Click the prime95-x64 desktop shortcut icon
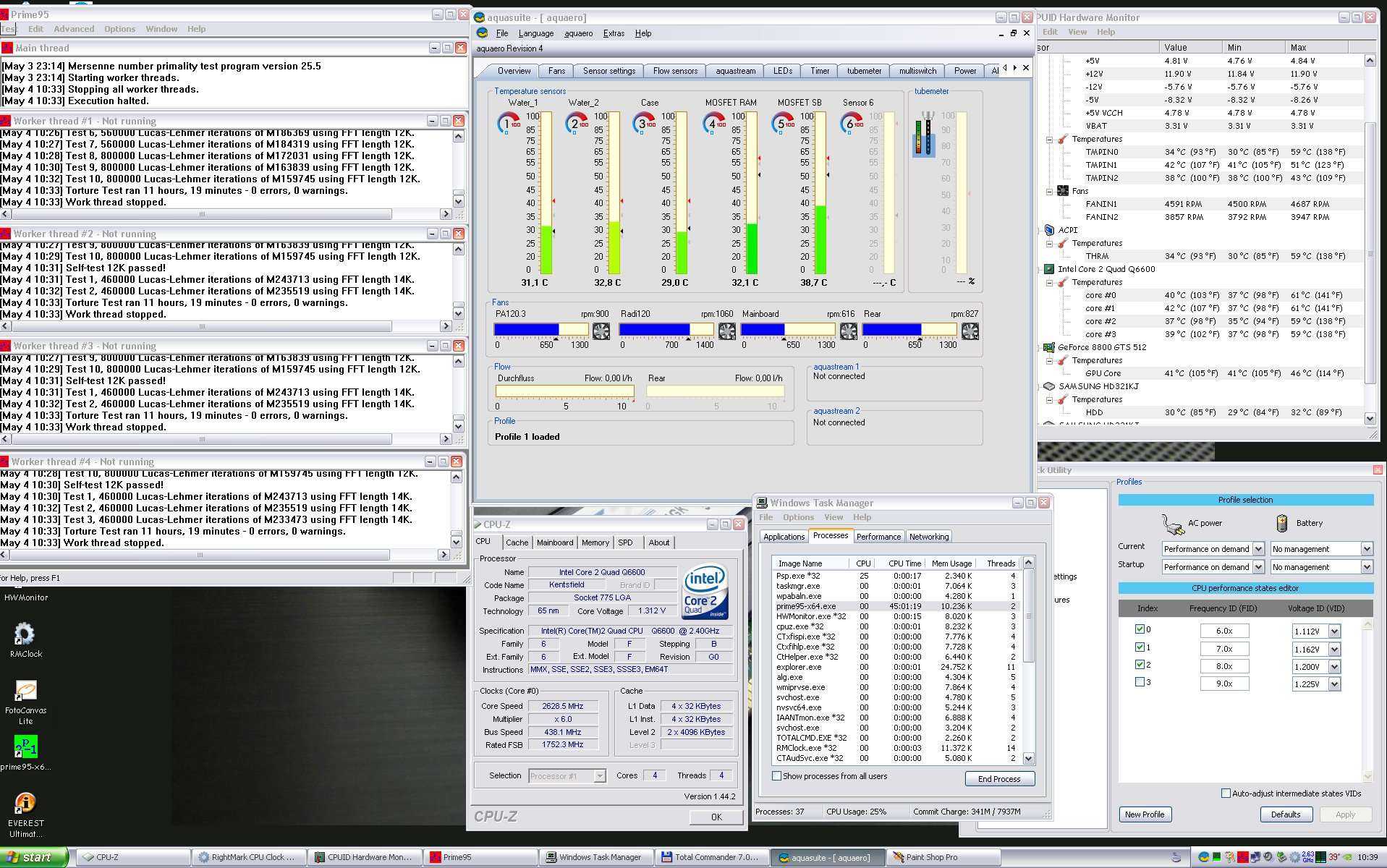 [x=25, y=747]
